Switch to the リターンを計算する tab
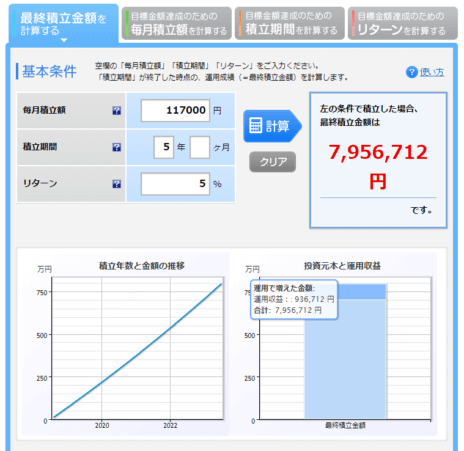 point(403,24)
